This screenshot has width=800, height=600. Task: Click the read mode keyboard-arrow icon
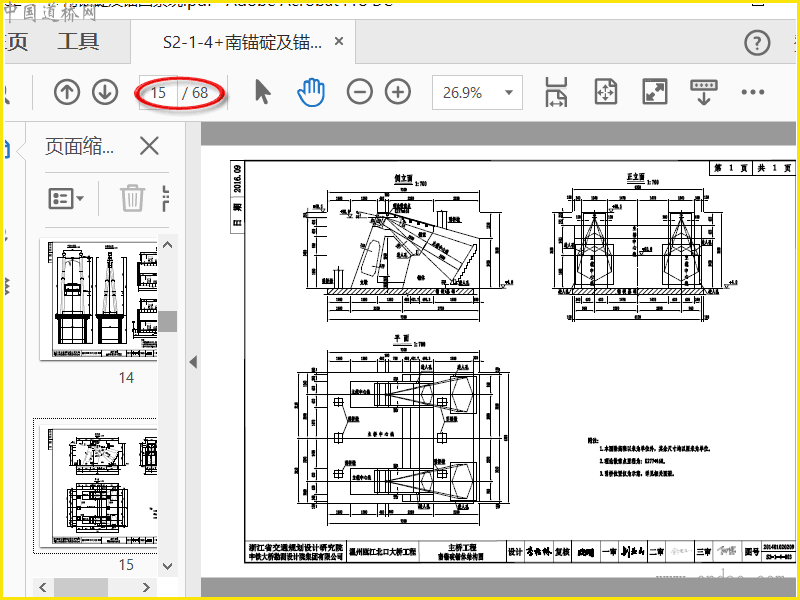704,92
